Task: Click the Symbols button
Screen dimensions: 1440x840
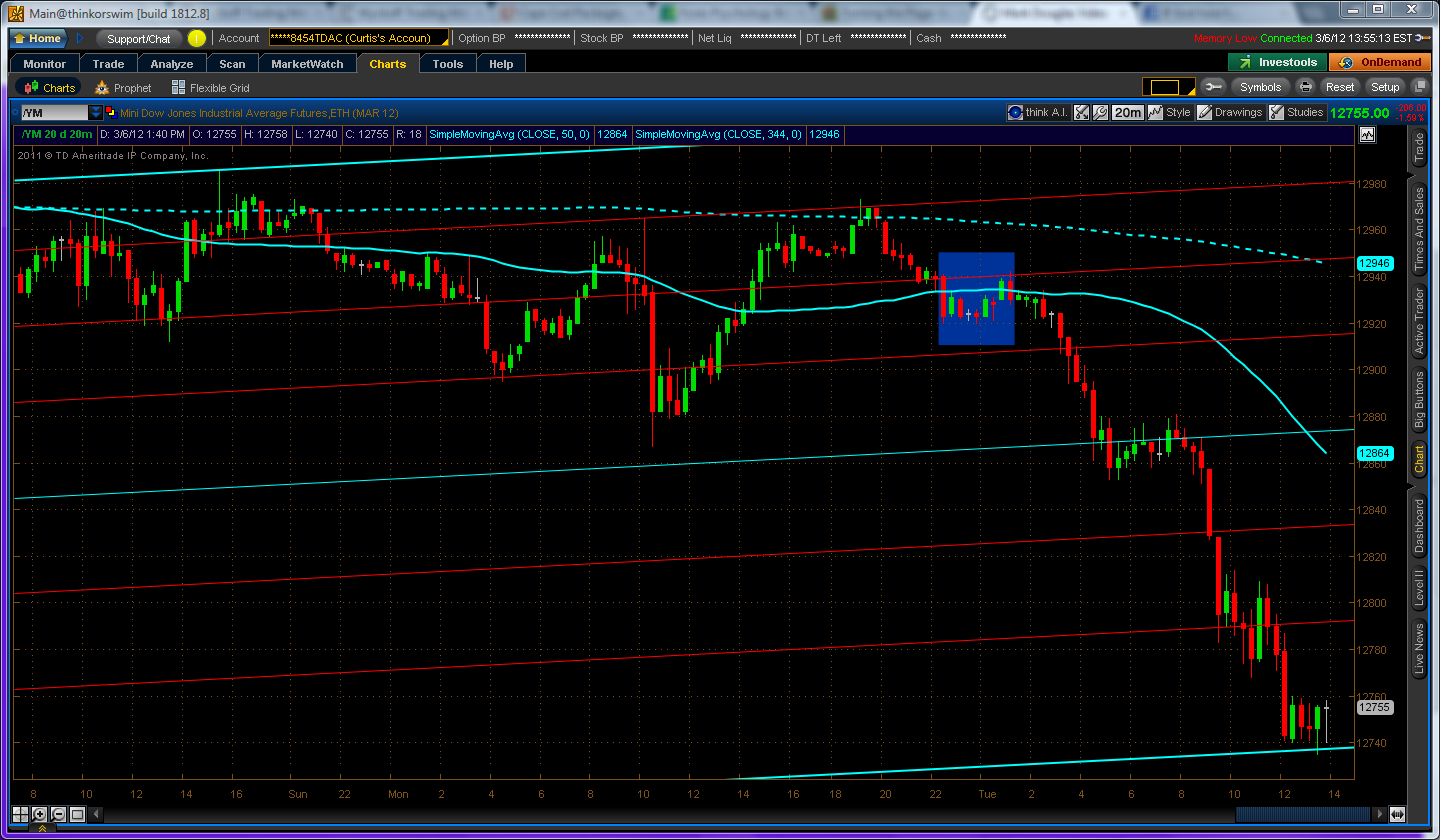Action: point(1260,87)
